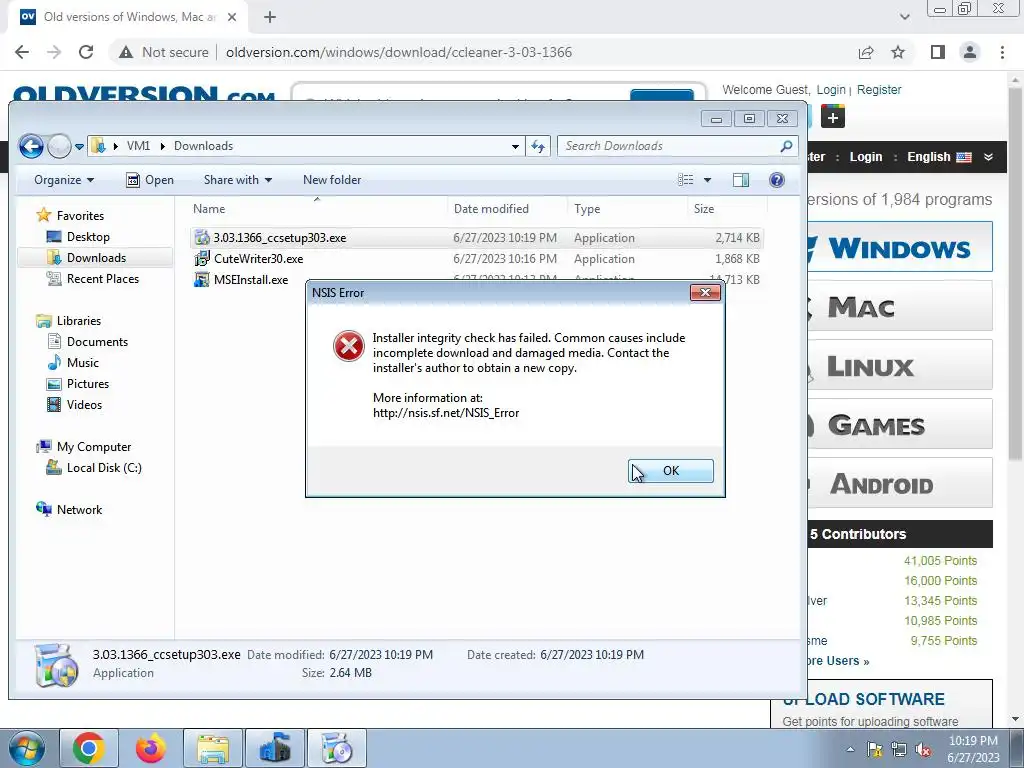Viewport: 1024px width, 768px height.
Task: Go back in the Explorer window
Action: [31, 146]
